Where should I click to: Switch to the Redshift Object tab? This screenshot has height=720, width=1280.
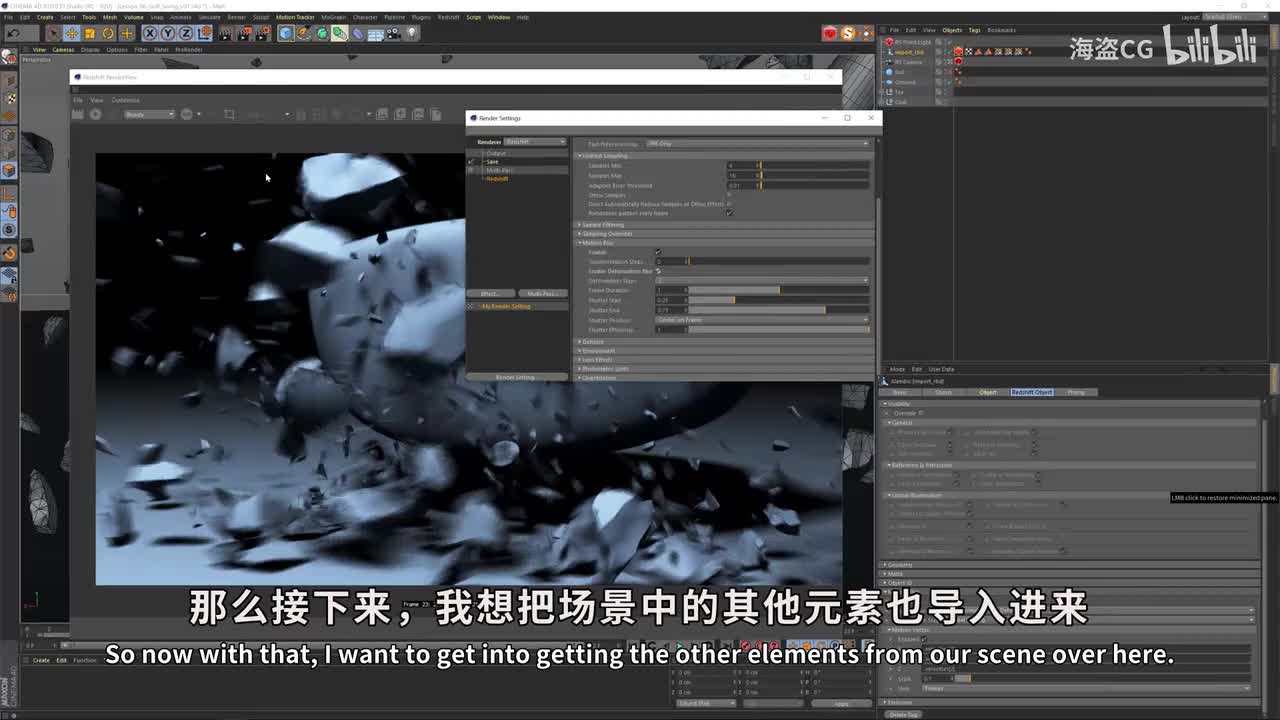pos(1031,392)
